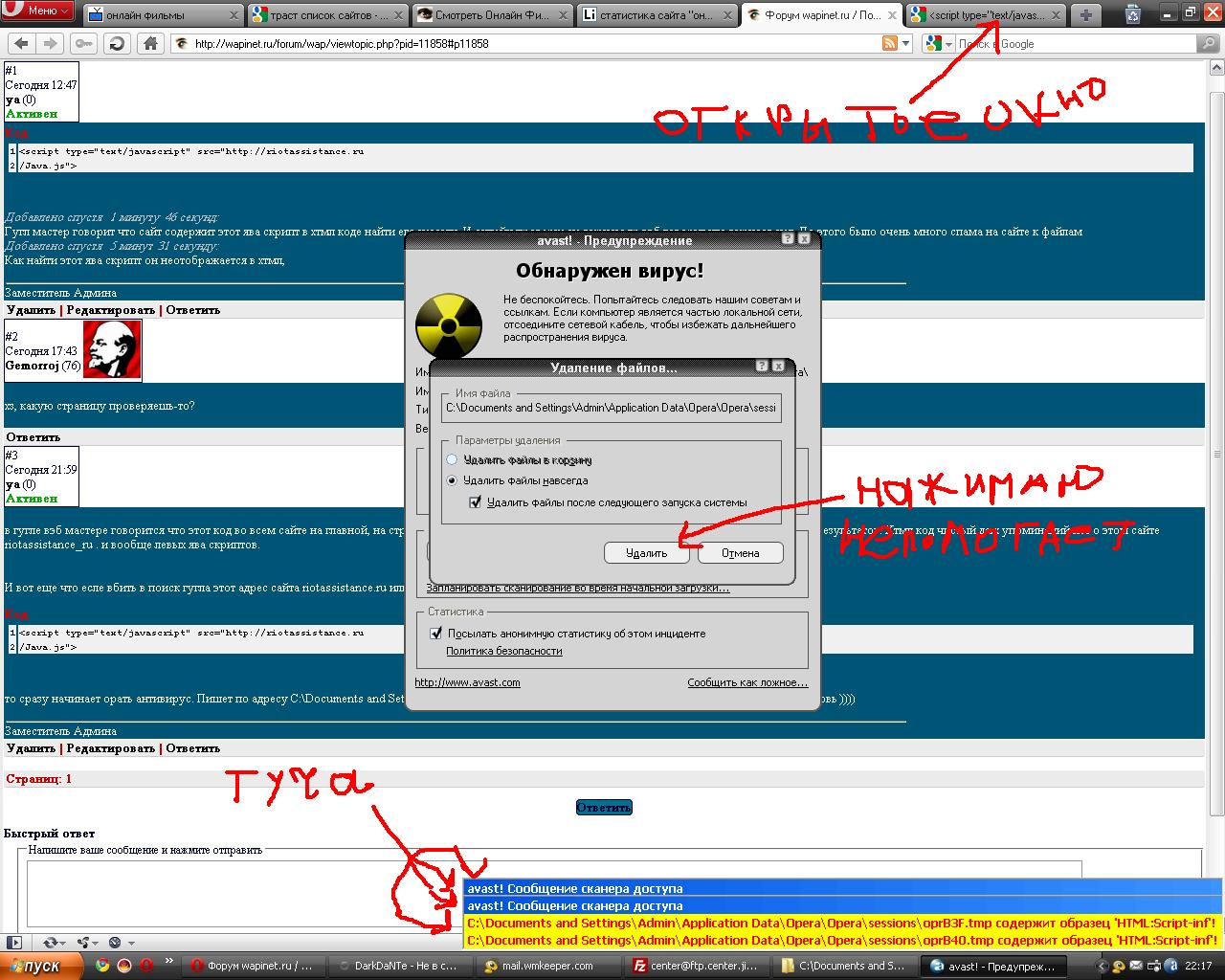Uncheck send anonymous statistics checkbox
The image size is (1225, 980).
coord(436,634)
